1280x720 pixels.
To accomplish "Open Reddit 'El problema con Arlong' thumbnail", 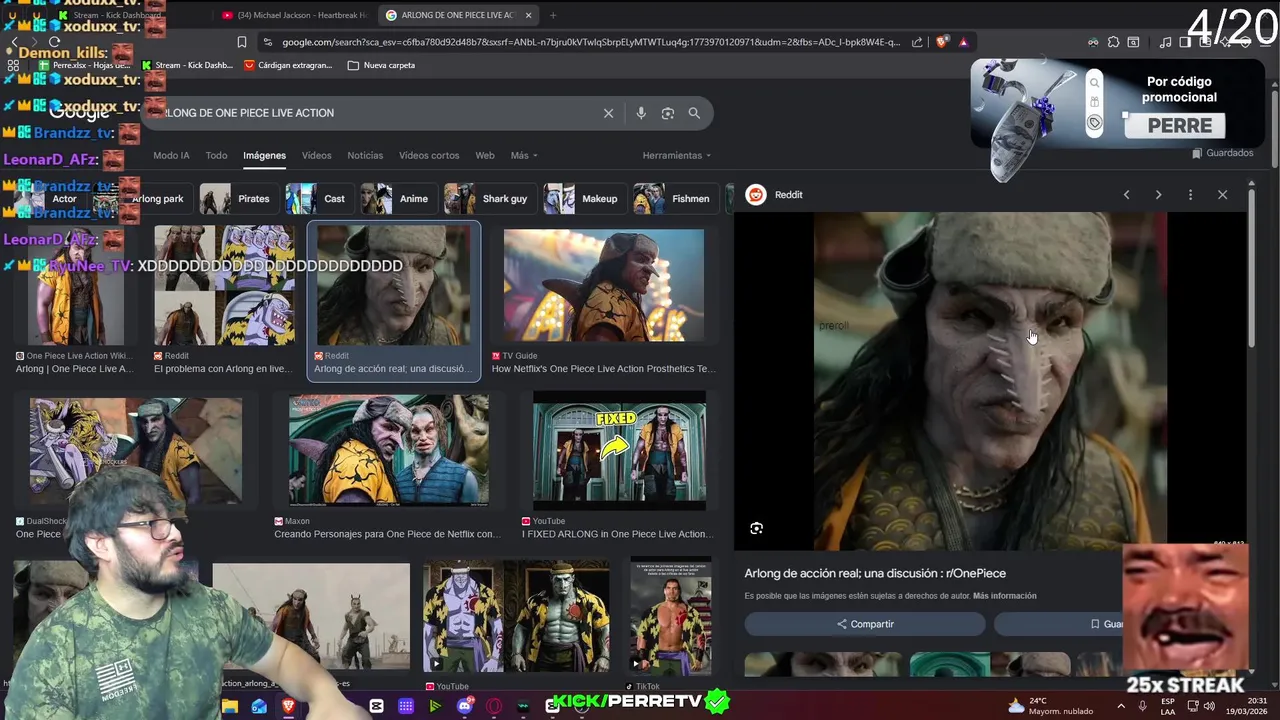I will 225,286.
